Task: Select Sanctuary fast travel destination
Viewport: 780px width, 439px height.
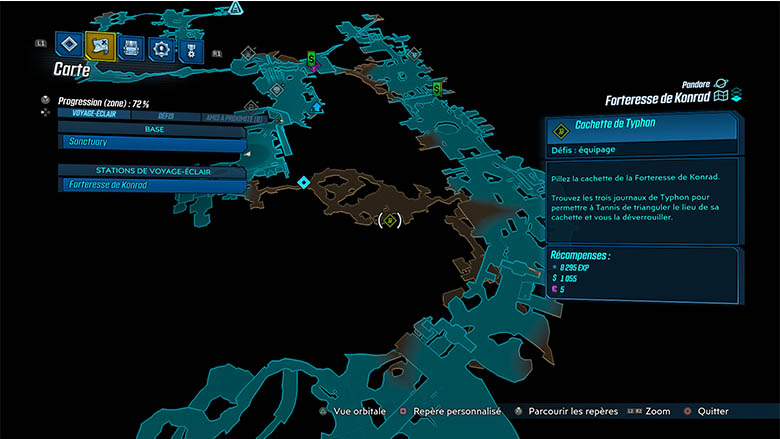Action: click(x=150, y=143)
